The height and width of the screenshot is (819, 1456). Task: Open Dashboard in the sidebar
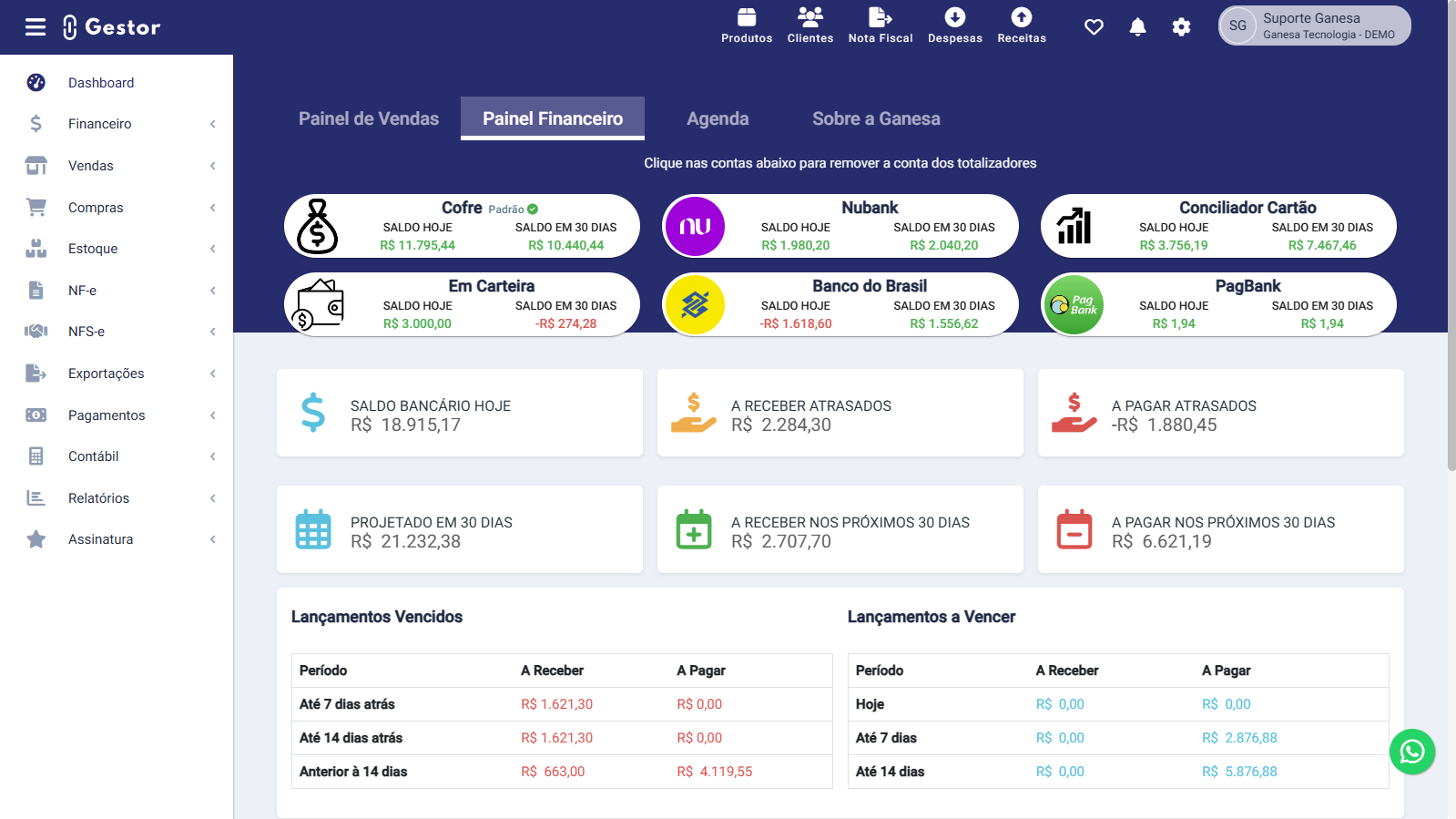[117, 83]
